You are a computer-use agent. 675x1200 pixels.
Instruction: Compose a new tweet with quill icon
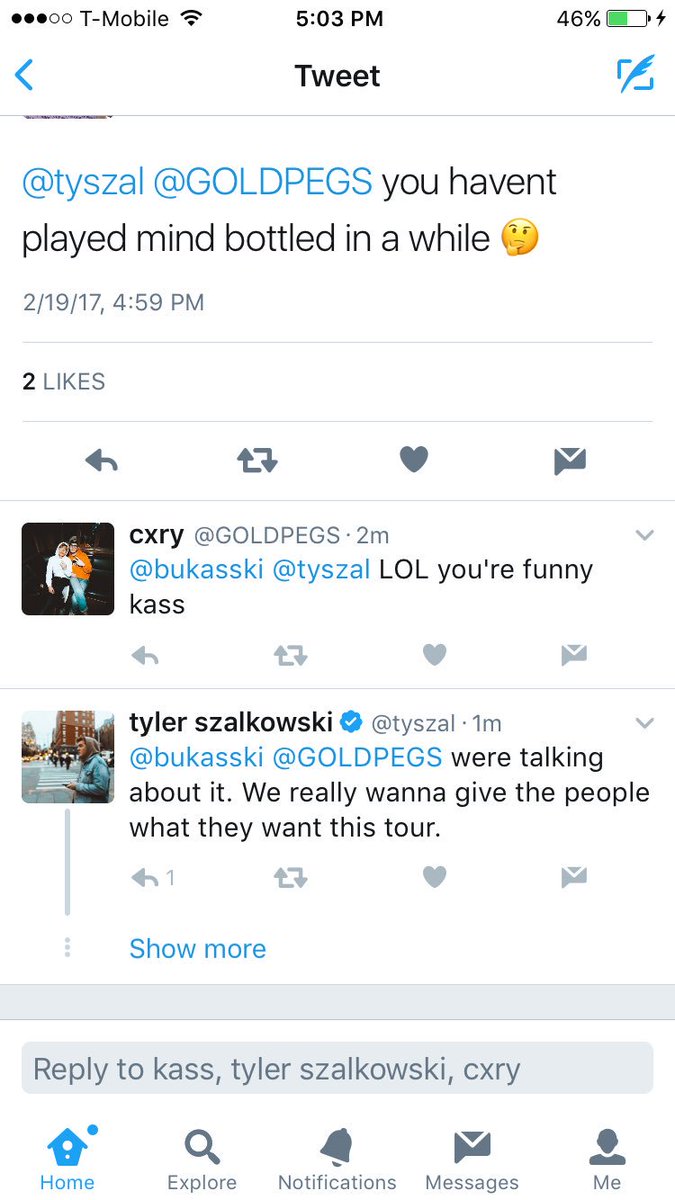[x=636, y=75]
